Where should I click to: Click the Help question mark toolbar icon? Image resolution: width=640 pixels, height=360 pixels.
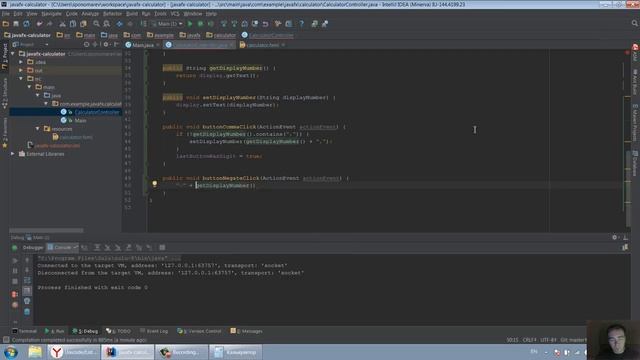(x=302, y=24)
